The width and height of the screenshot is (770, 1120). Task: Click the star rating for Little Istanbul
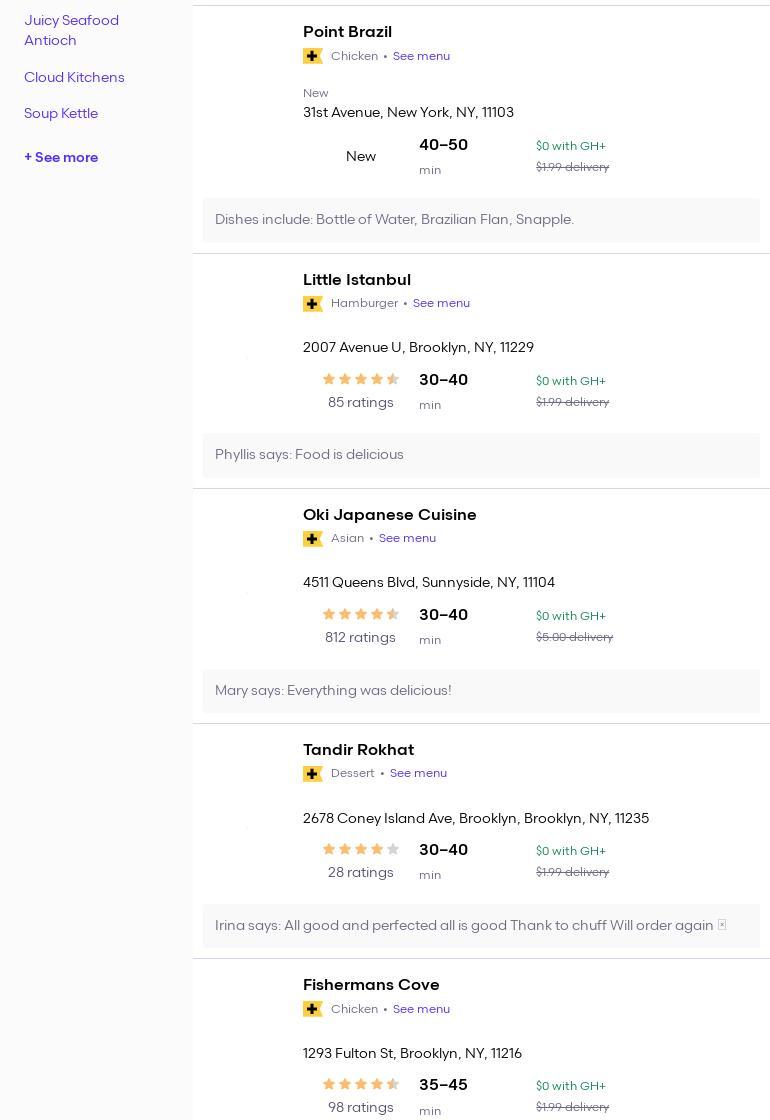coord(361,379)
